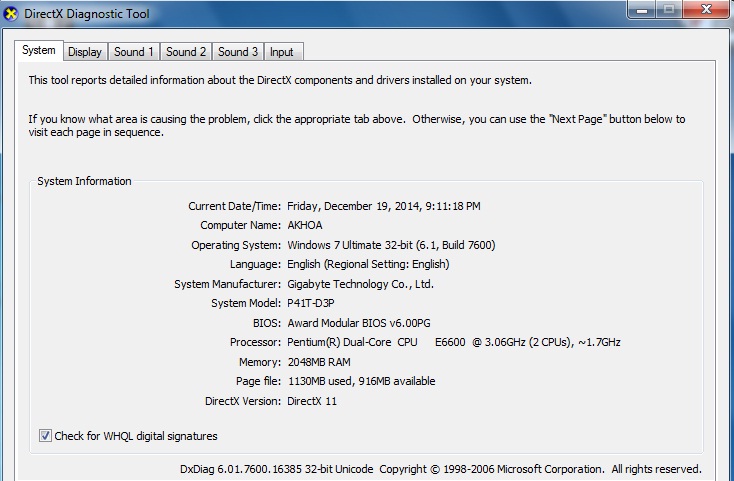Select the DirectX 11 version value
The image size is (734, 481).
[x=312, y=401]
